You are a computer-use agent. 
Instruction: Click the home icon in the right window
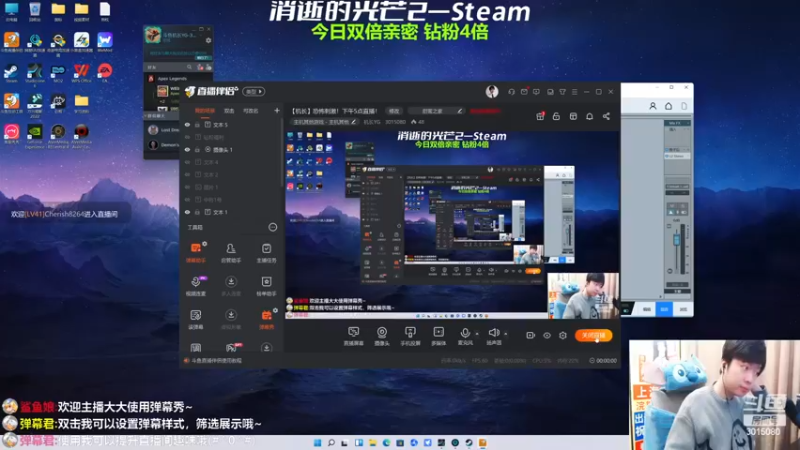point(668,106)
